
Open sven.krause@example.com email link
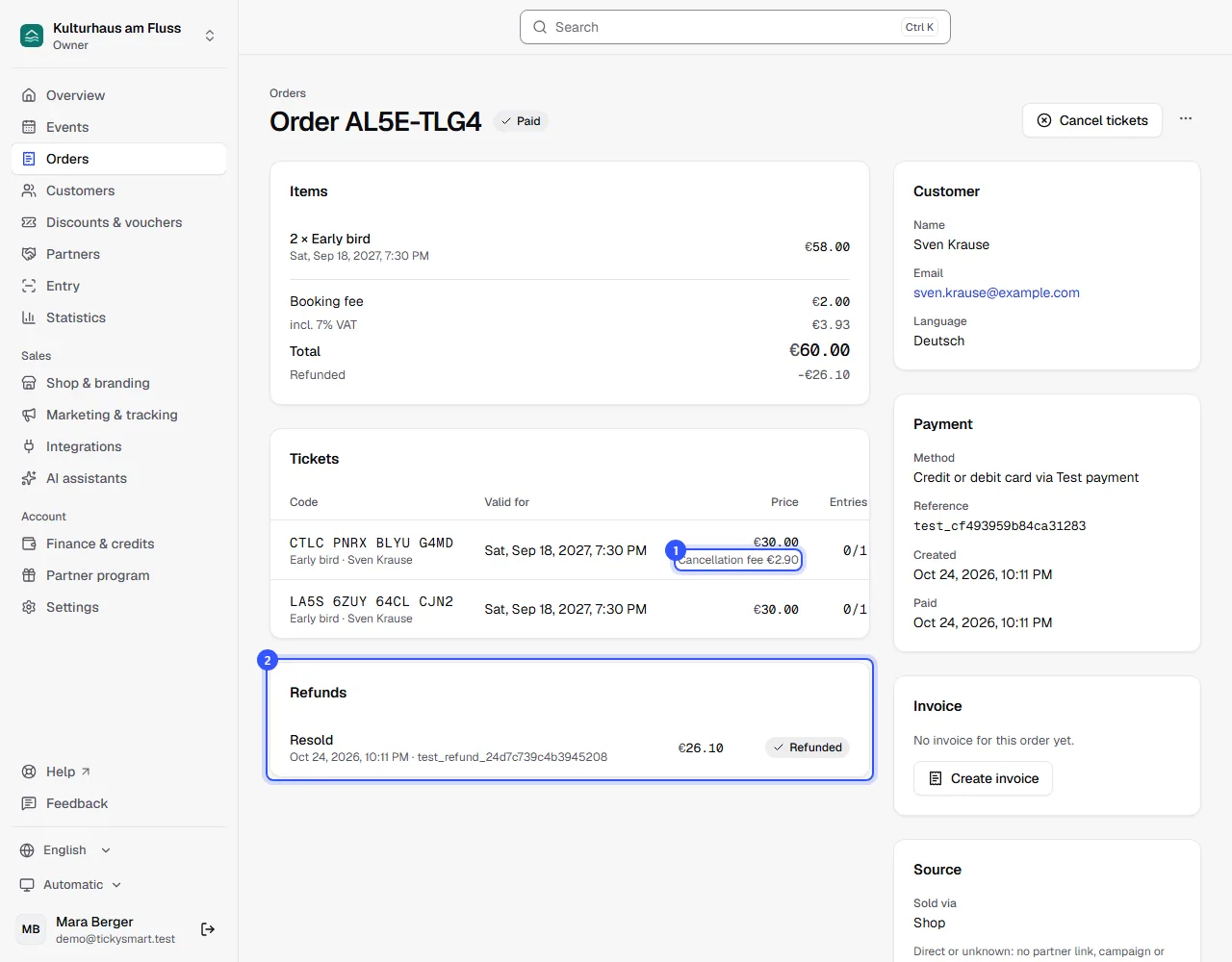coord(996,292)
